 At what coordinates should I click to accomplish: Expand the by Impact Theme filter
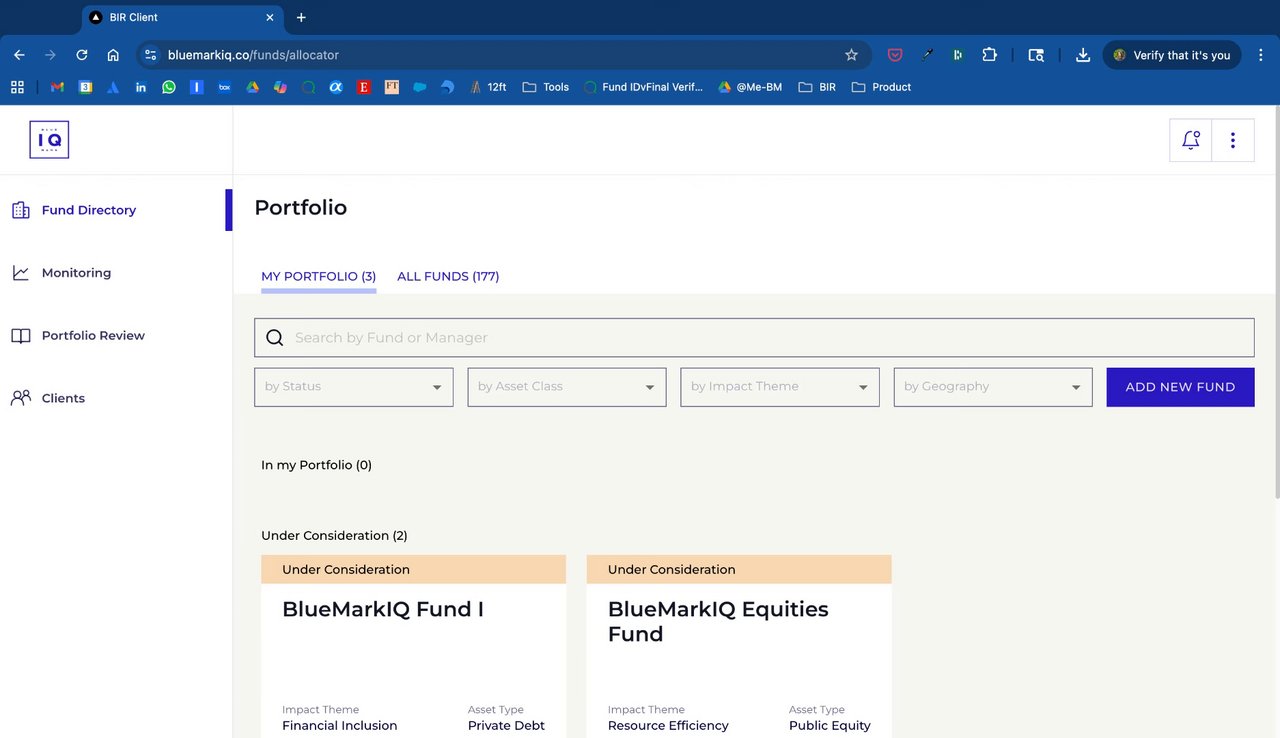click(780, 387)
